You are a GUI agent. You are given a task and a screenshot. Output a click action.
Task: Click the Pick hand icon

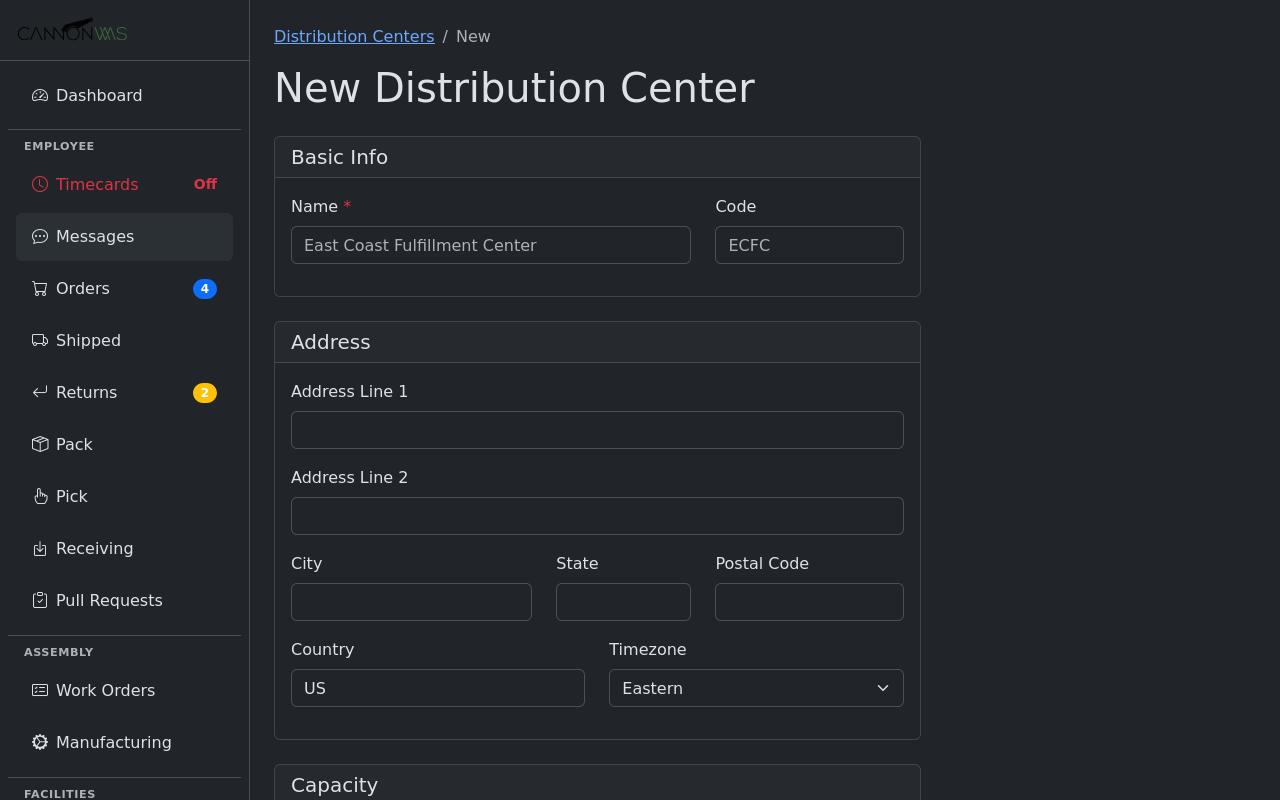click(39, 496)
